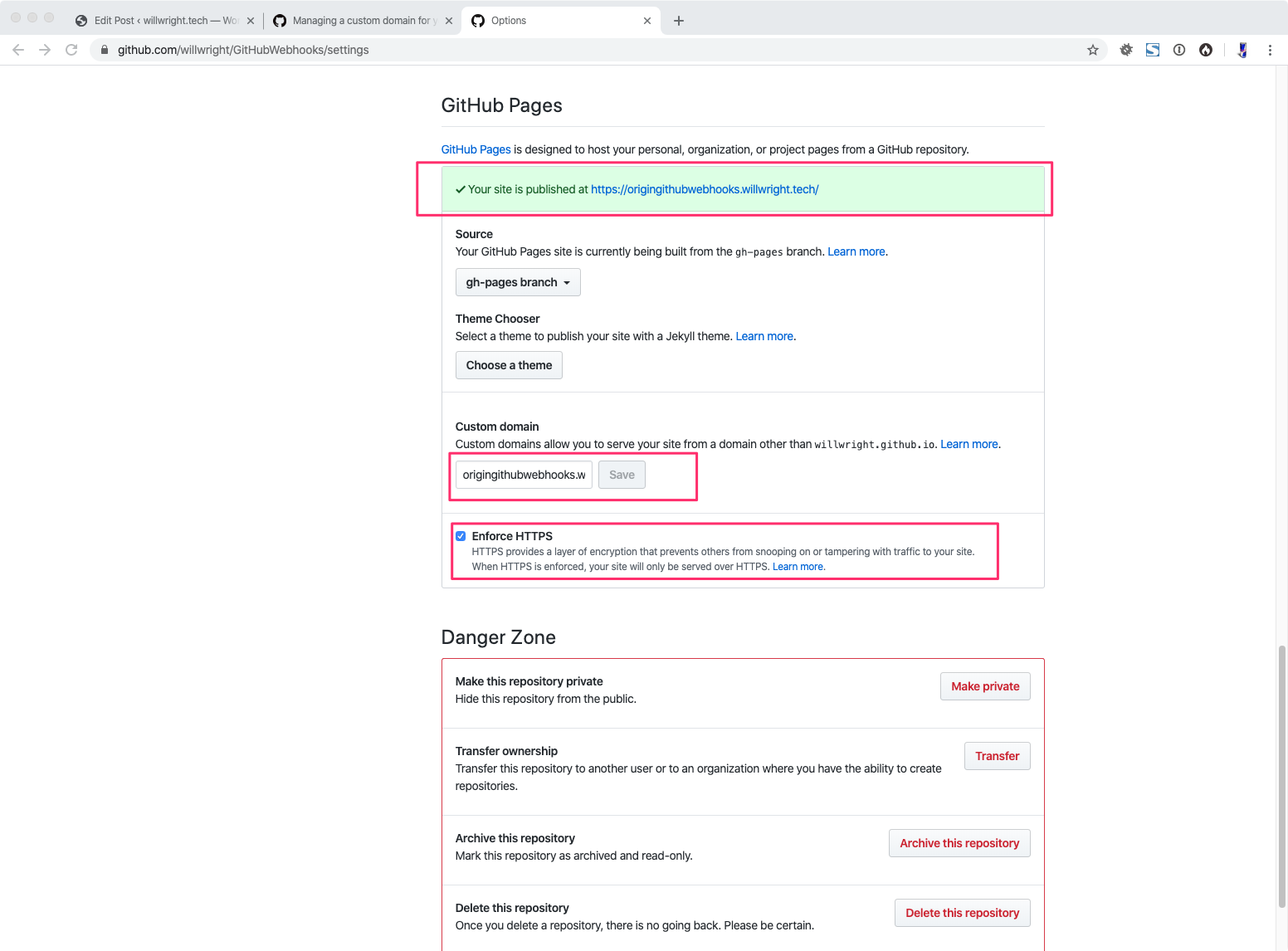Bookmark this page with the star icon

click(1093, 50)
